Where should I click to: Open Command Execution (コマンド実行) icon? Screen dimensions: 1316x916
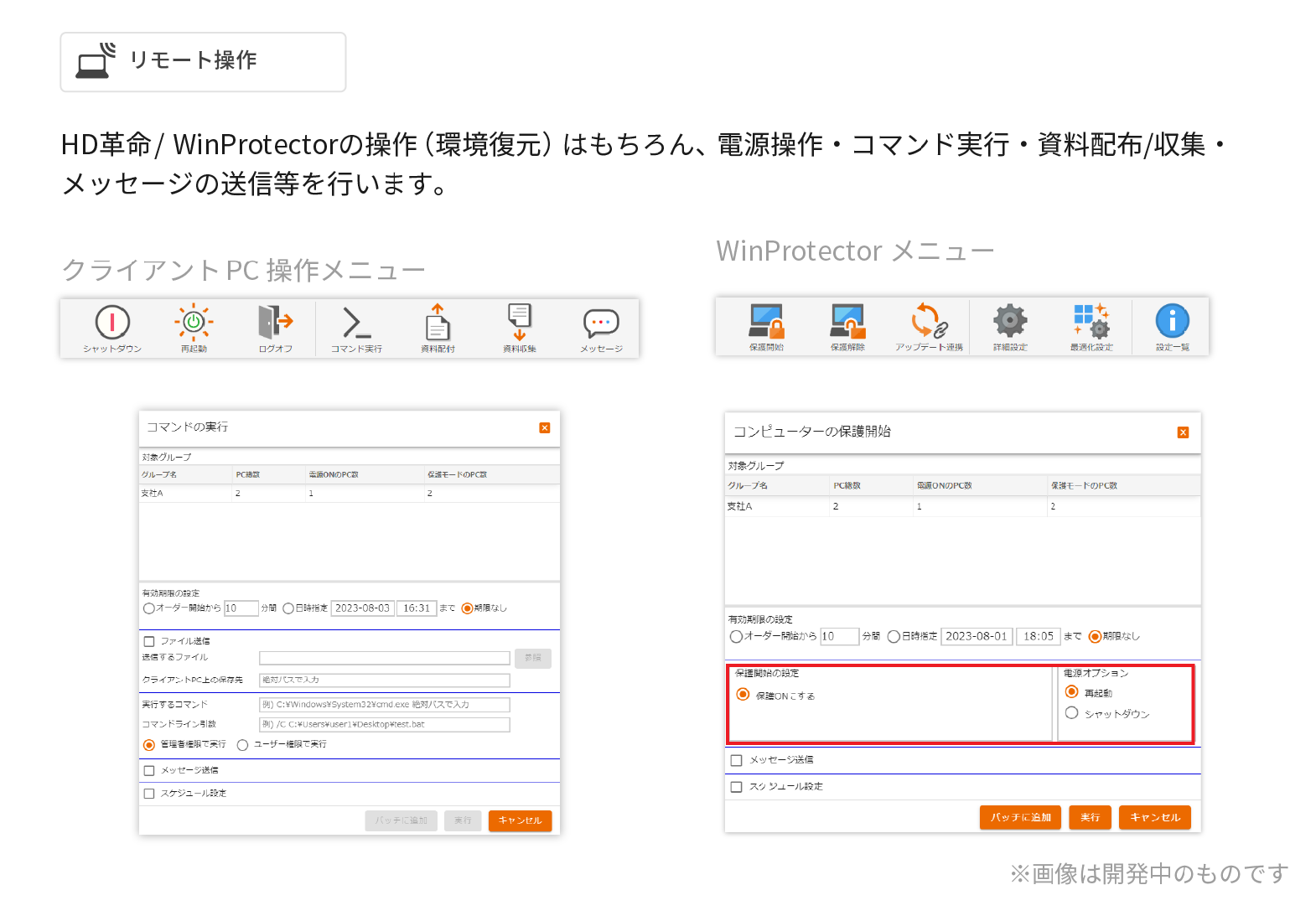[x=355, y=323]
